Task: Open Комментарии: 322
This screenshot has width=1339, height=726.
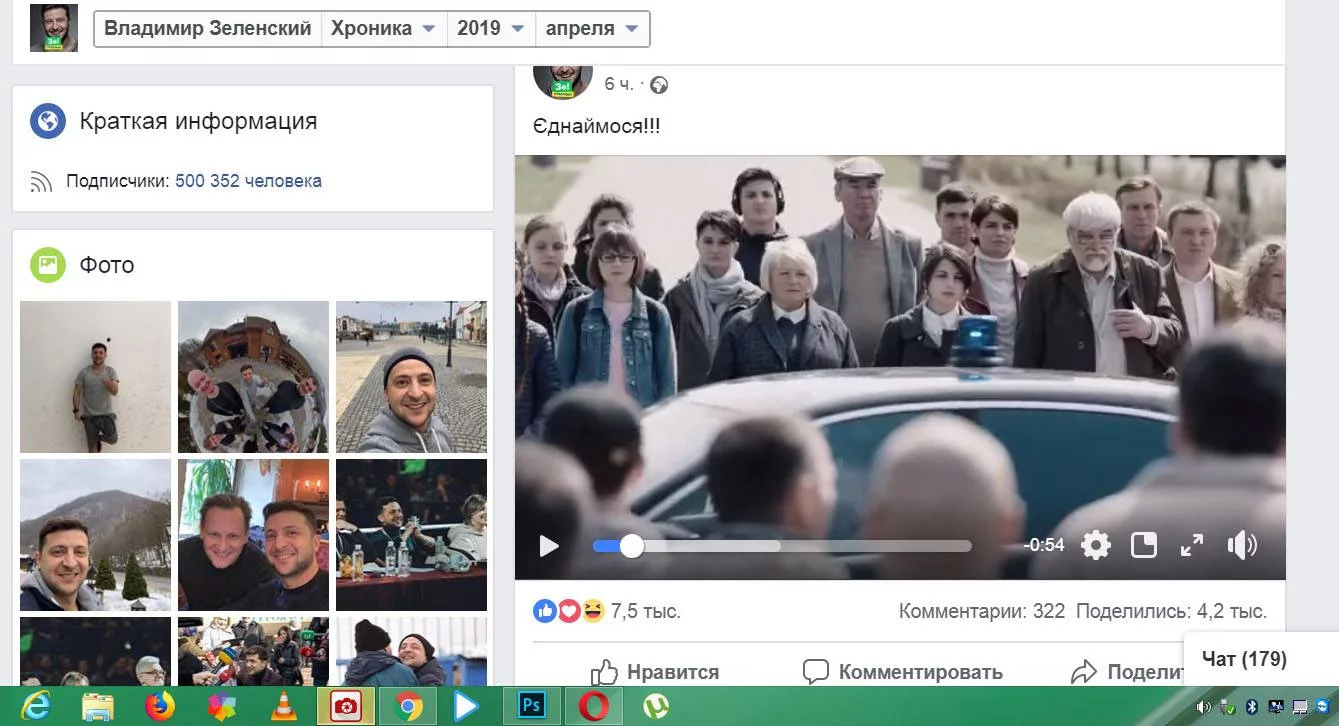Action: pos(982,611)
